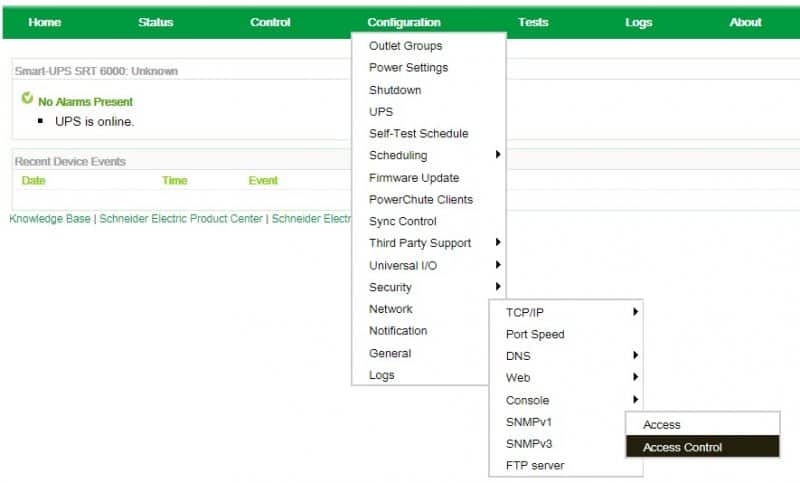Select Self-Test Schedule menu item
The image size is (800, 483).
(x=418, y=133)
